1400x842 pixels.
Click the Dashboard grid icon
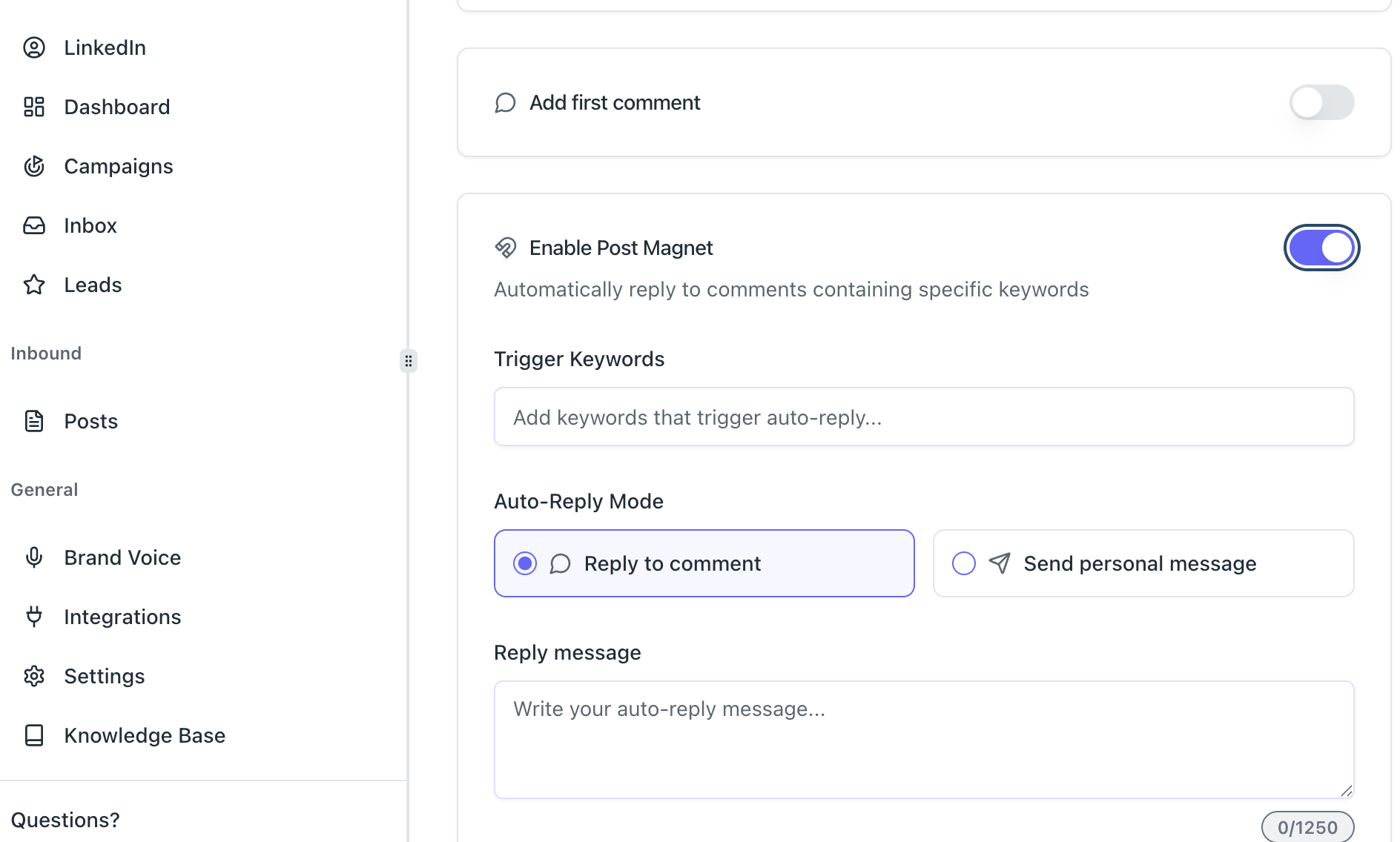[x=34, y=107]
